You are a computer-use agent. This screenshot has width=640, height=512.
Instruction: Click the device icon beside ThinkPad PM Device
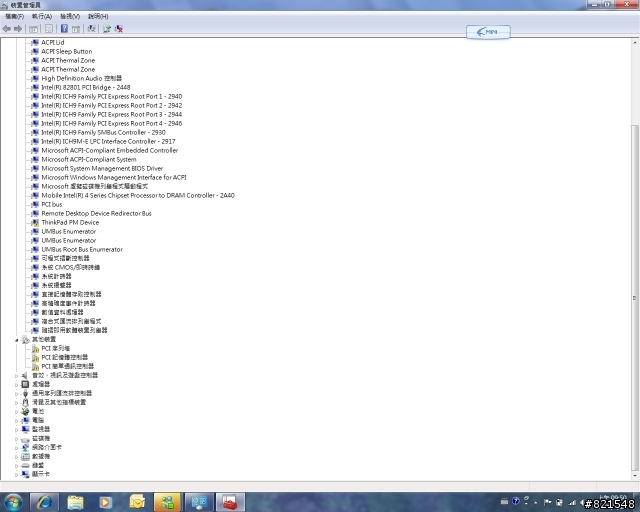point(36,223)
